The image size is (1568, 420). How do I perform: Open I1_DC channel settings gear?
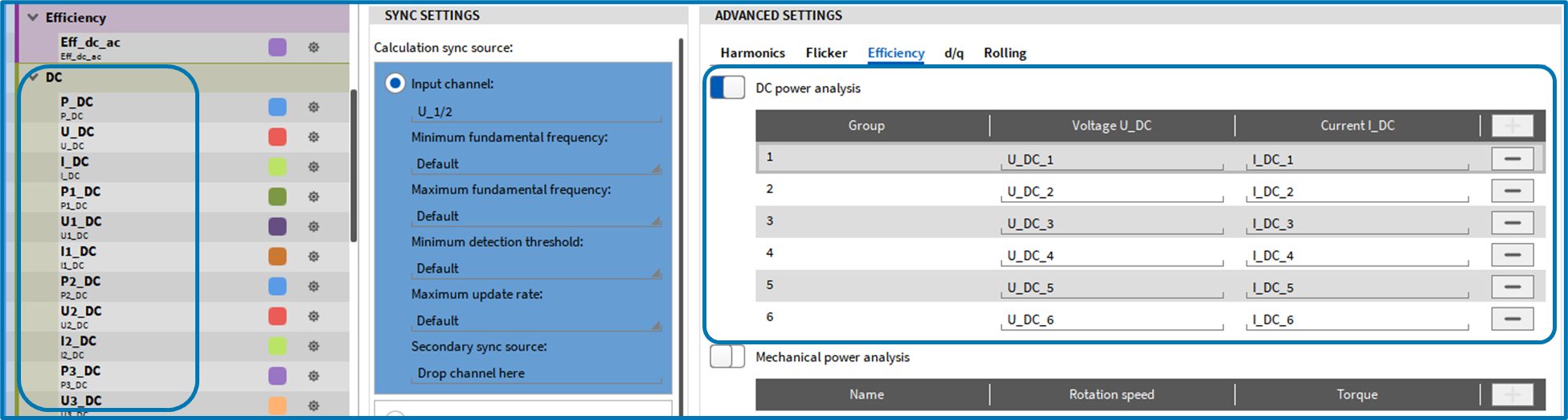[x=313, y=257]
